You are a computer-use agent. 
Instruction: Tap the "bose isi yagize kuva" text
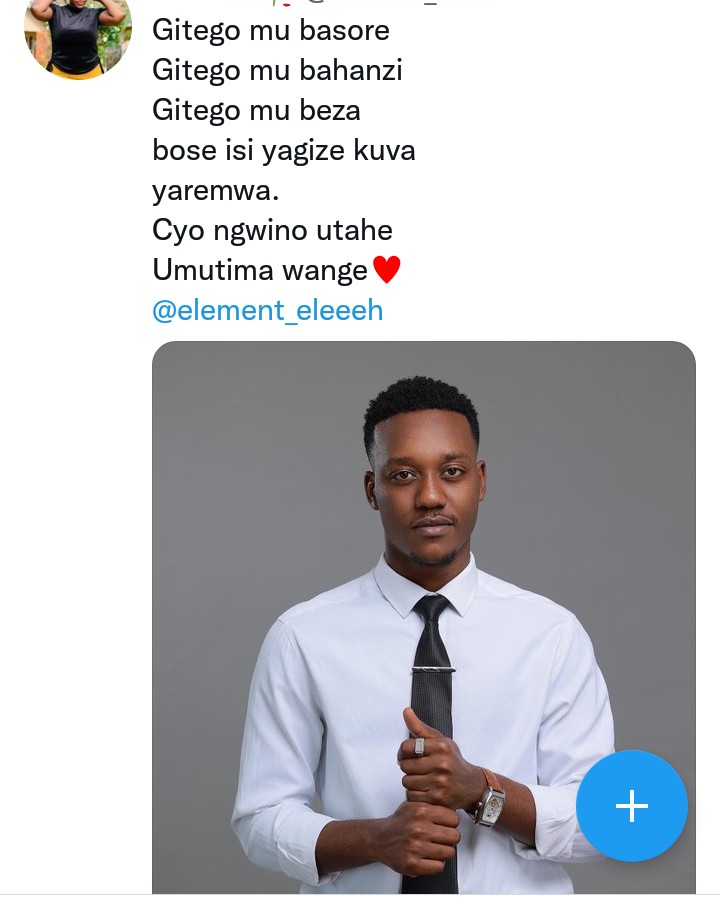click(x=284, y=150)
